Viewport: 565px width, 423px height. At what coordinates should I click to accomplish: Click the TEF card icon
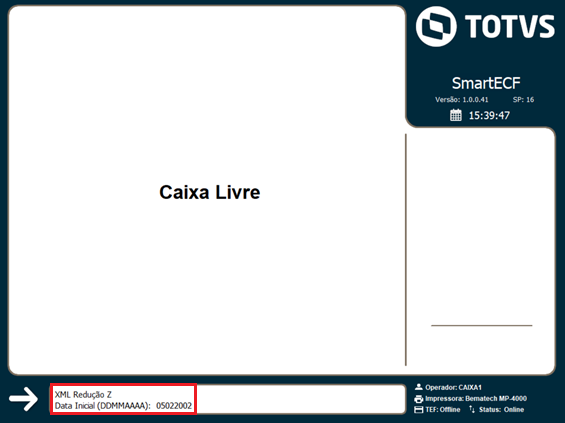point(418,410)
